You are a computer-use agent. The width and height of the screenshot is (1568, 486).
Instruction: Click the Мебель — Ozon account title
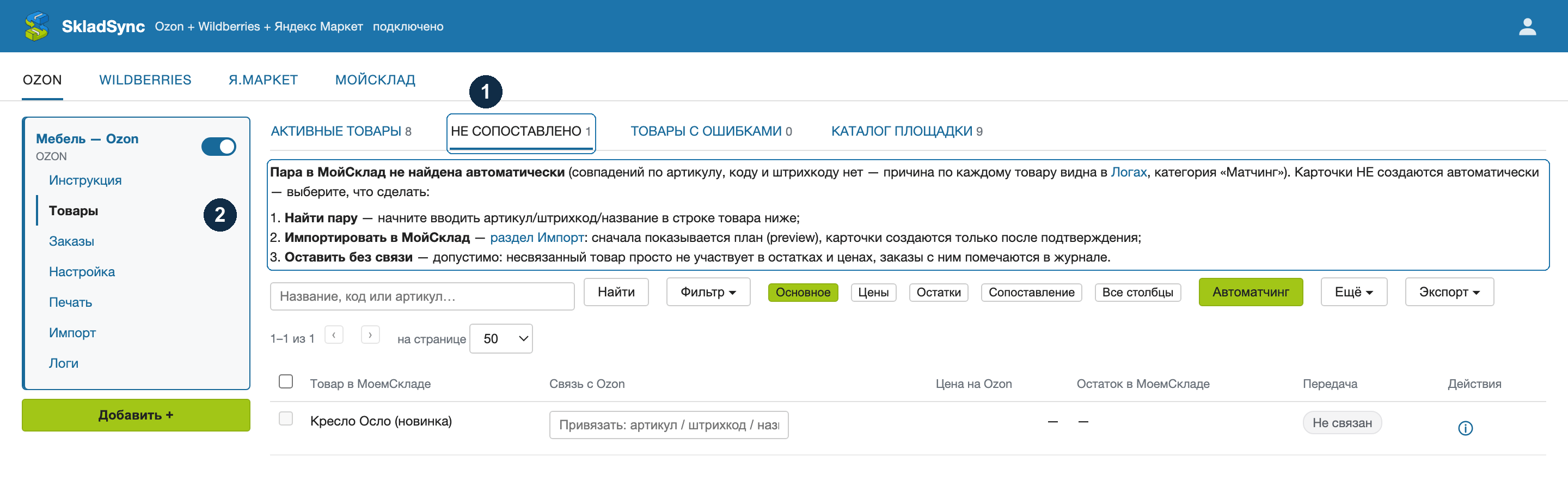[87, 138]
